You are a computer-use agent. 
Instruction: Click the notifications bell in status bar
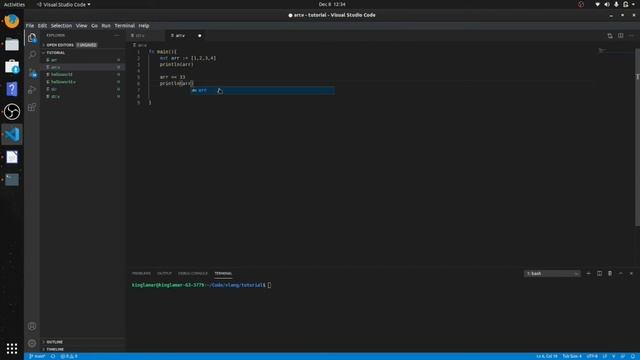633,356
